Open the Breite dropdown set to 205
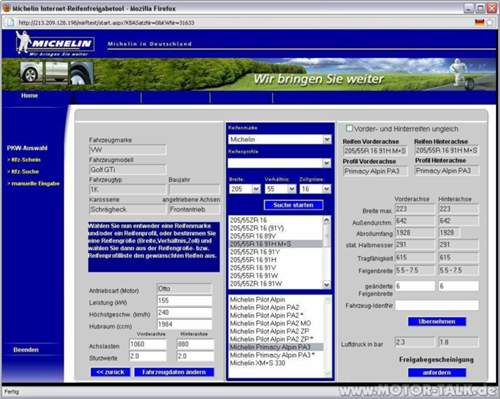This screenshot has height=399, width=500. click(245, 189)
